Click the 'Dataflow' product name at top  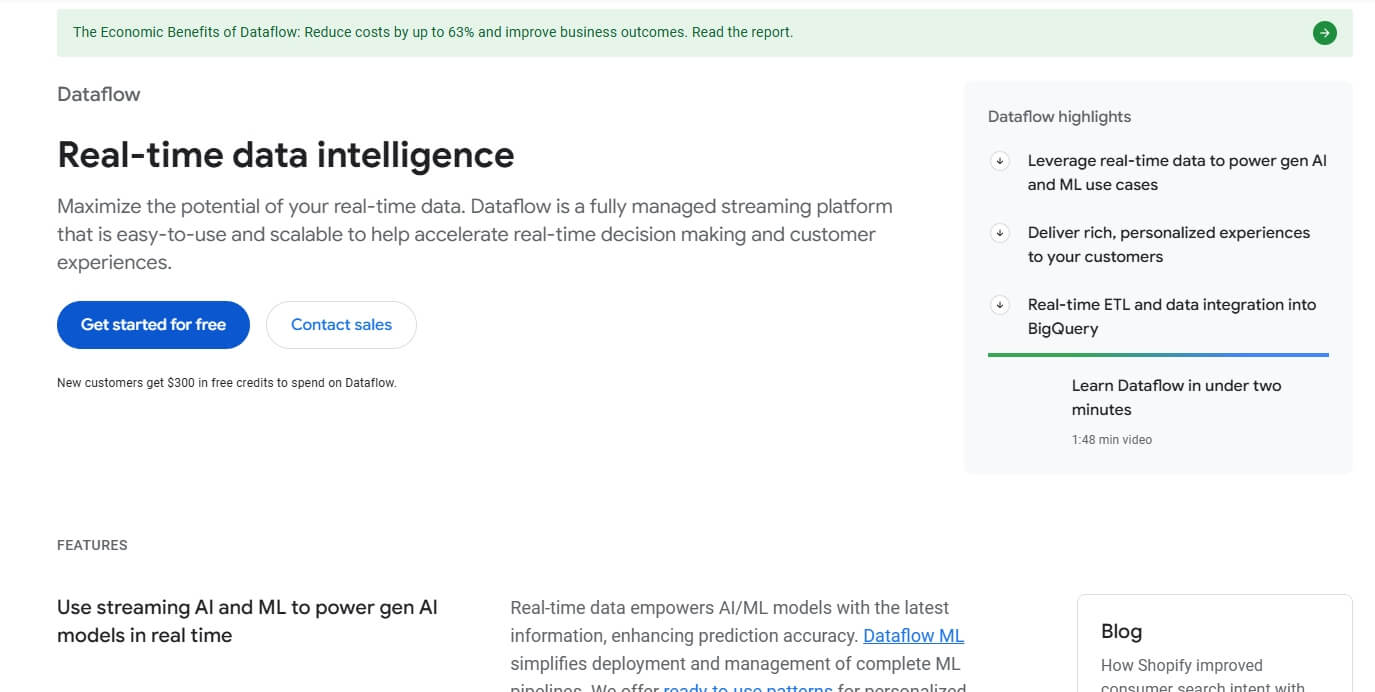click(98, 93)
